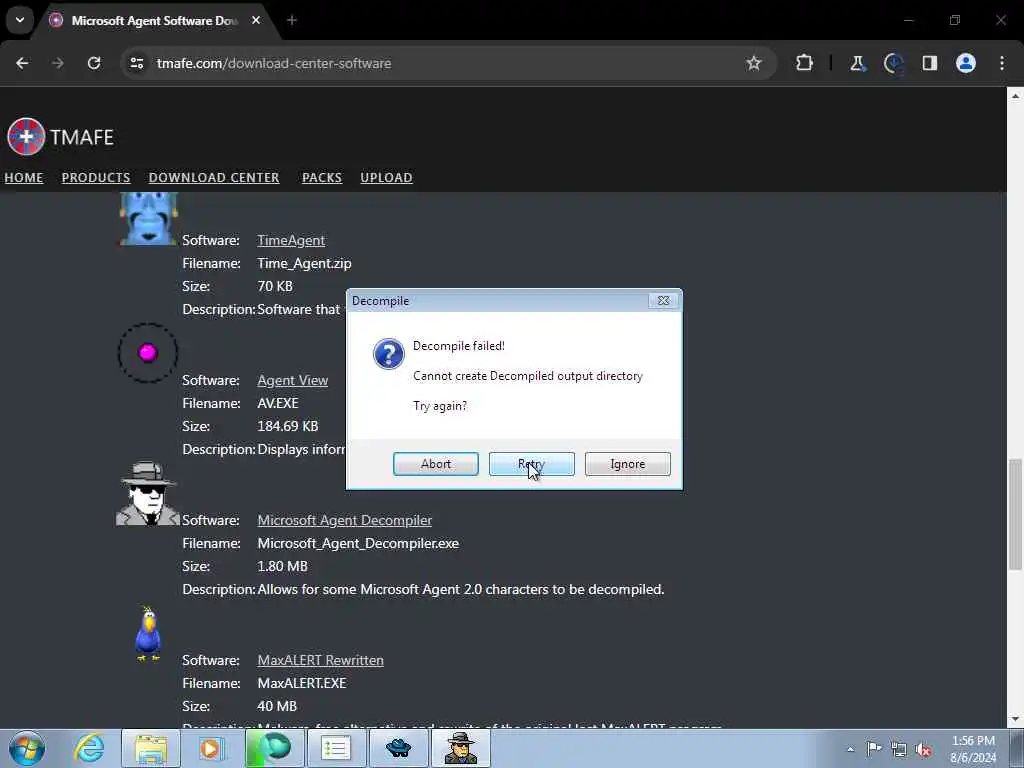Open the Agent View software link

pyautogui.click(x=293, y=380)
